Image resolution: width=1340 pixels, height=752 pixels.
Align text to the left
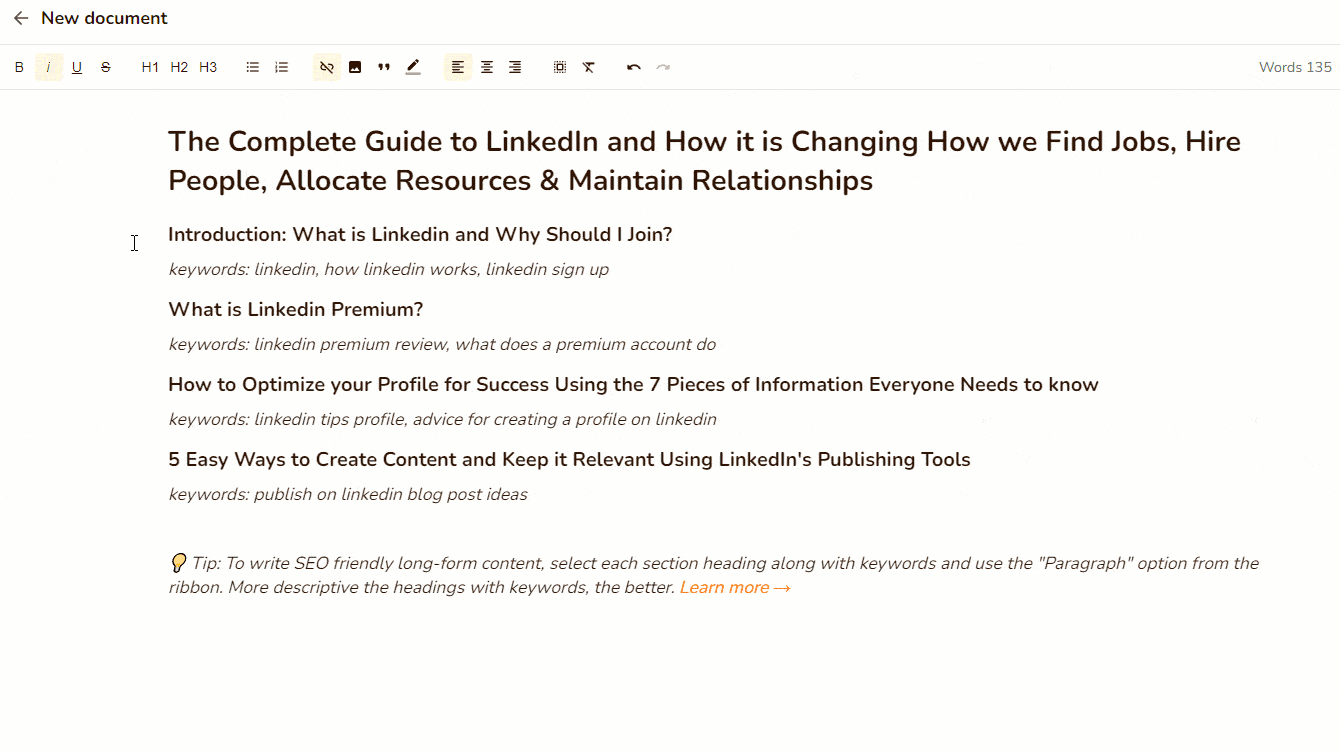(x=458, y=67)
